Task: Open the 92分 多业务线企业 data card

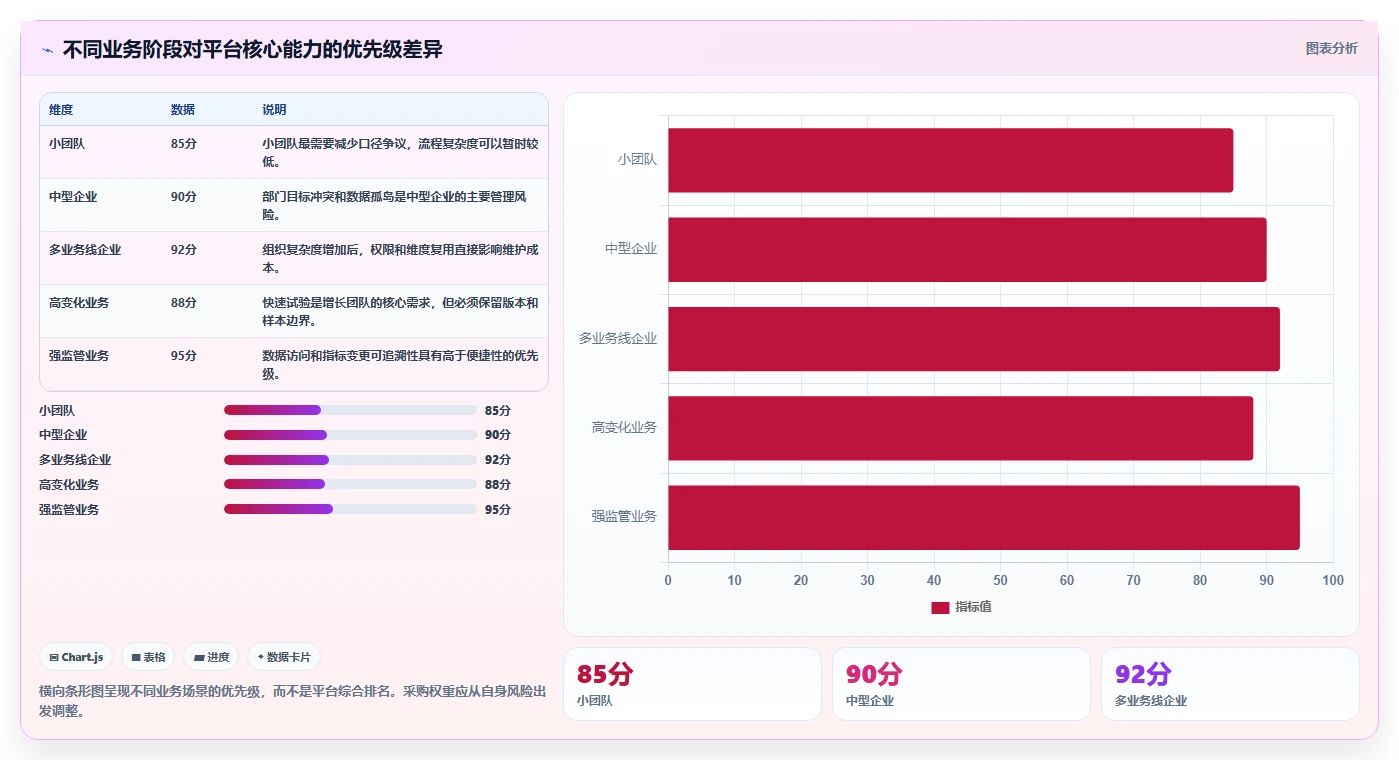Action: tap(1230, 684)
